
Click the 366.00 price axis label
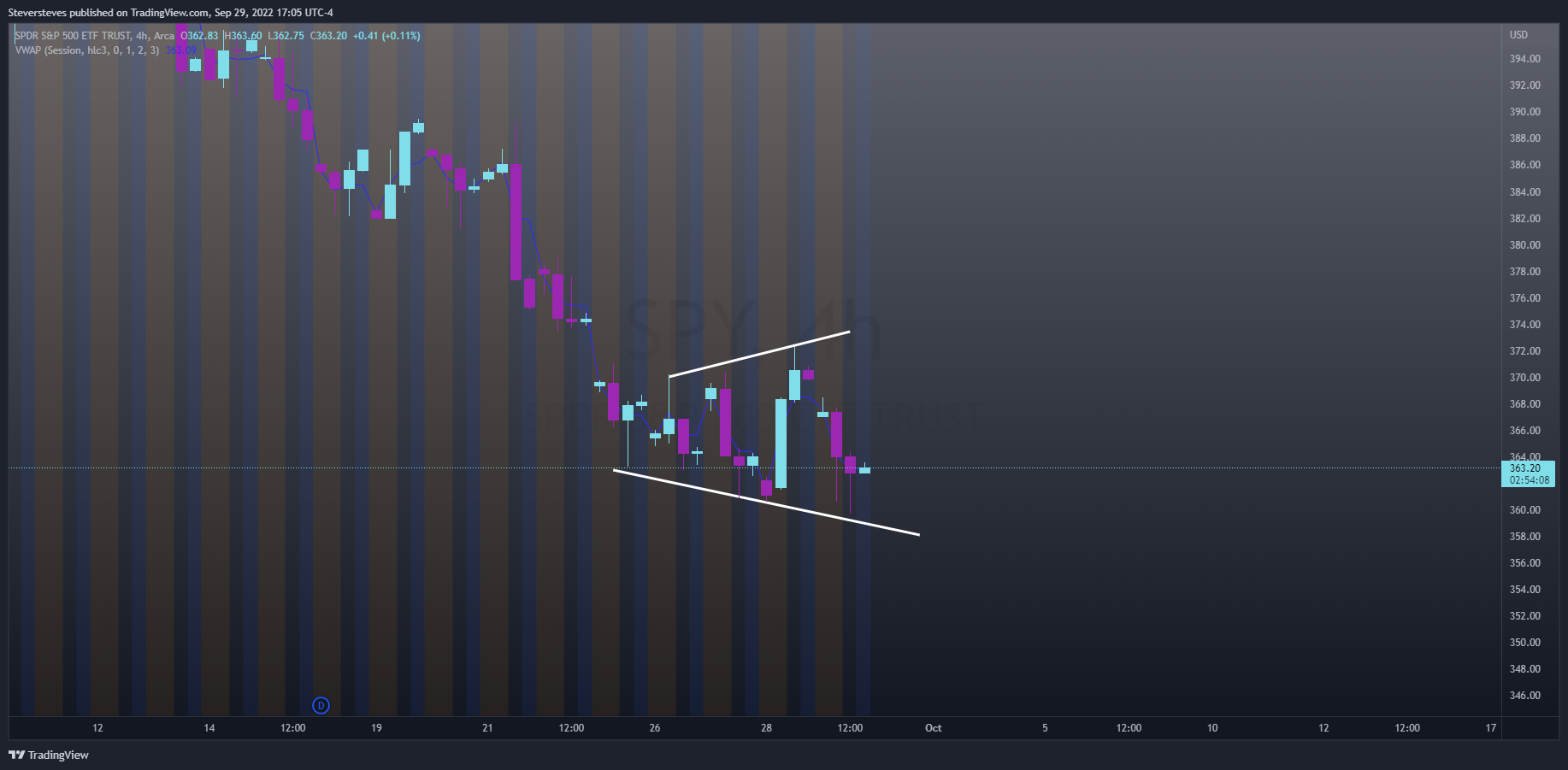1524,431
